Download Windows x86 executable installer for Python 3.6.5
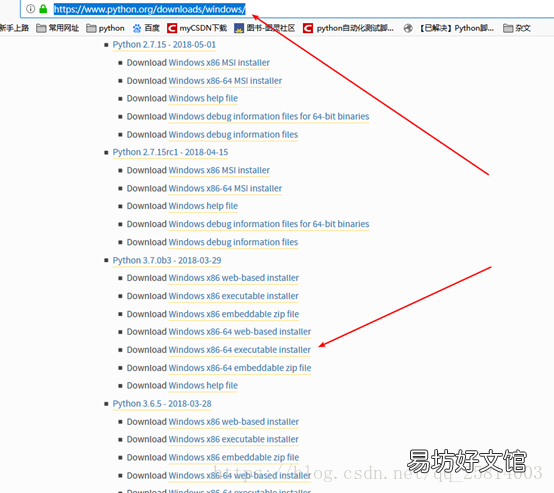The height and width of the screenshot is (493, 554). (234, 439)
